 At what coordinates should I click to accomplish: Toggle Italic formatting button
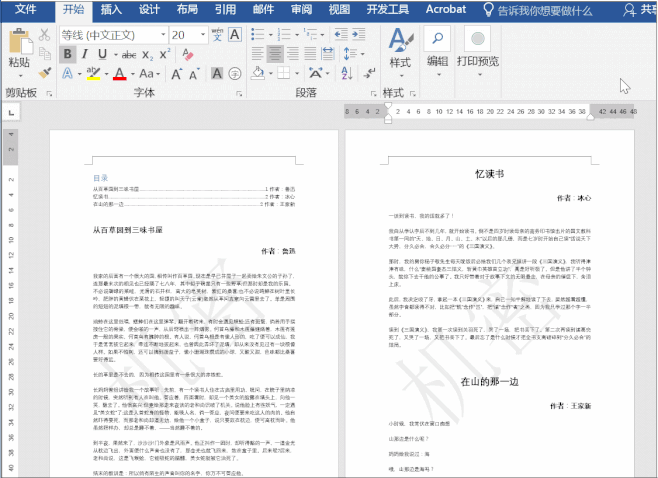85,54
